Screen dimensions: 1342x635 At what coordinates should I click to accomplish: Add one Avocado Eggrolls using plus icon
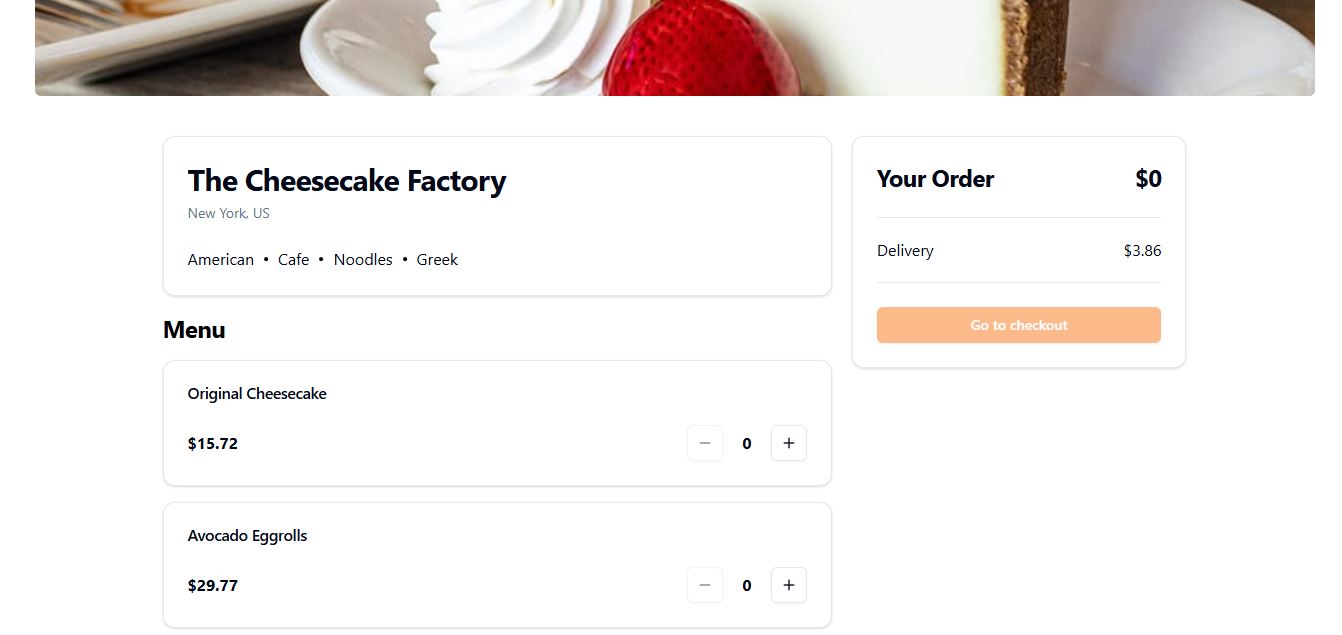[x=789, y=585]
